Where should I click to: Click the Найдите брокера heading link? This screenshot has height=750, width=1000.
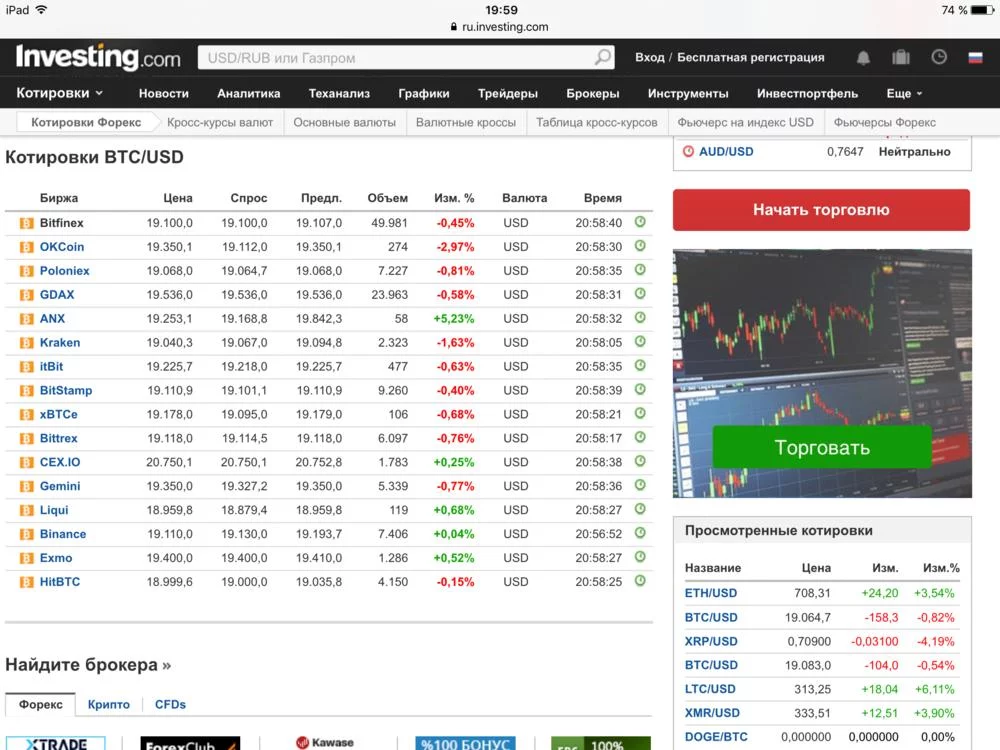[88, 665]
